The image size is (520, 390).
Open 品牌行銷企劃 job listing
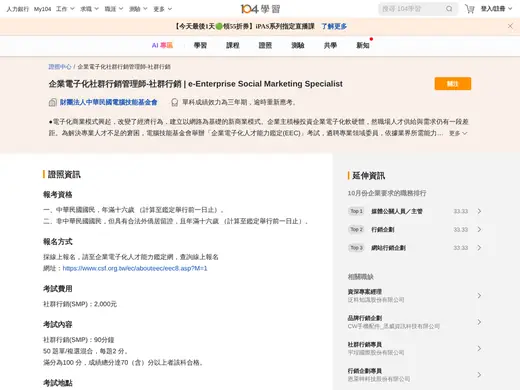tap(415, 322)
